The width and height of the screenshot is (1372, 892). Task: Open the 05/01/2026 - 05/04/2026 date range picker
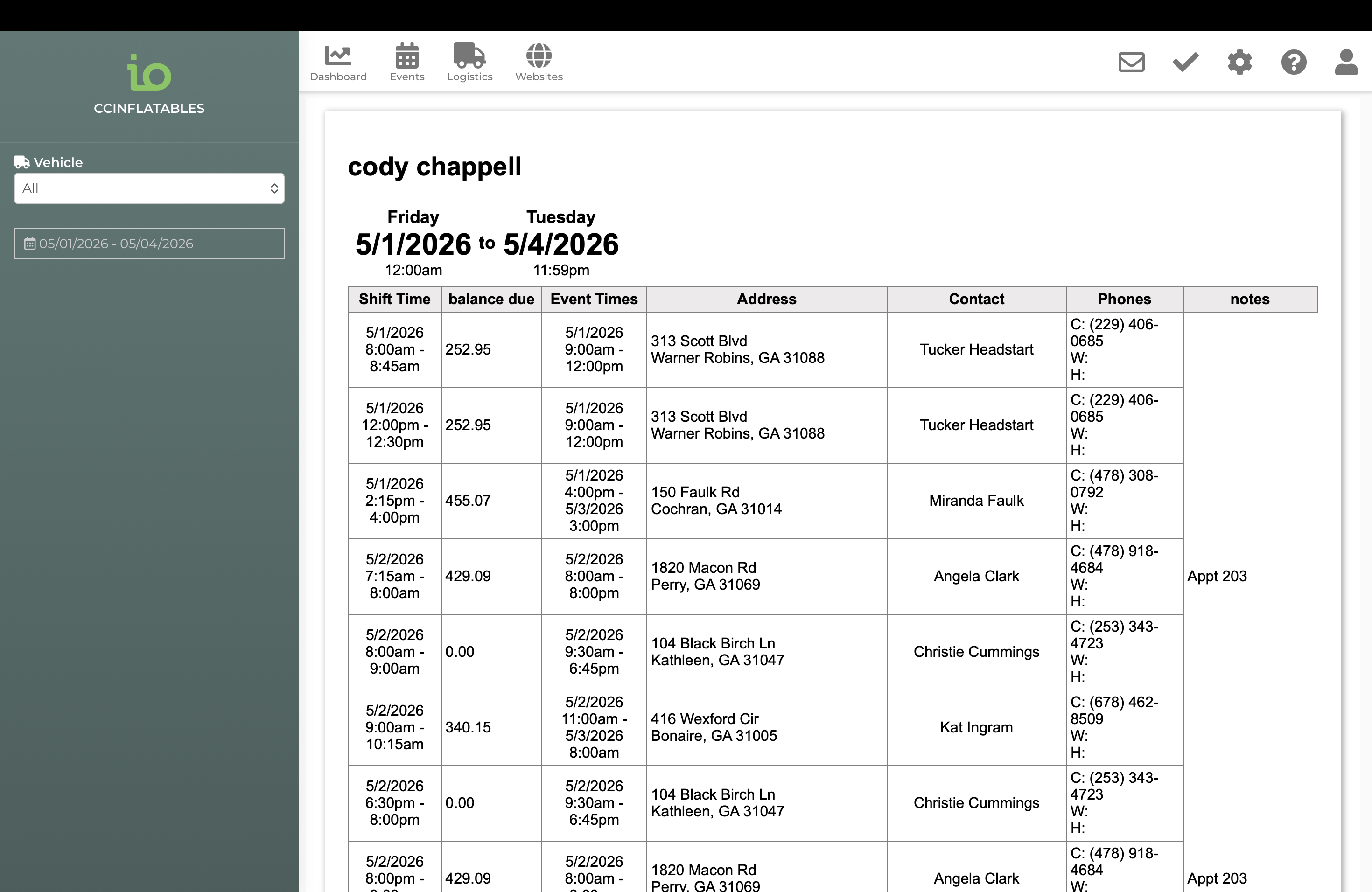pyautogui.click(x=149, y=243)
